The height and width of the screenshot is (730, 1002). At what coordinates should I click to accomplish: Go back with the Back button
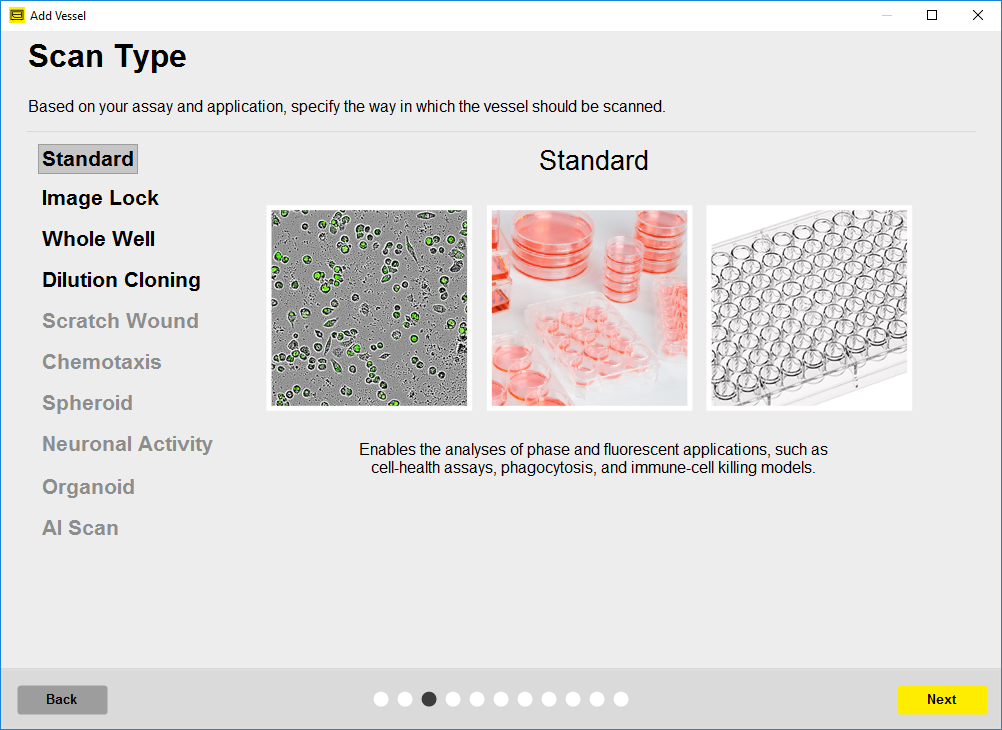coord(62,700)
